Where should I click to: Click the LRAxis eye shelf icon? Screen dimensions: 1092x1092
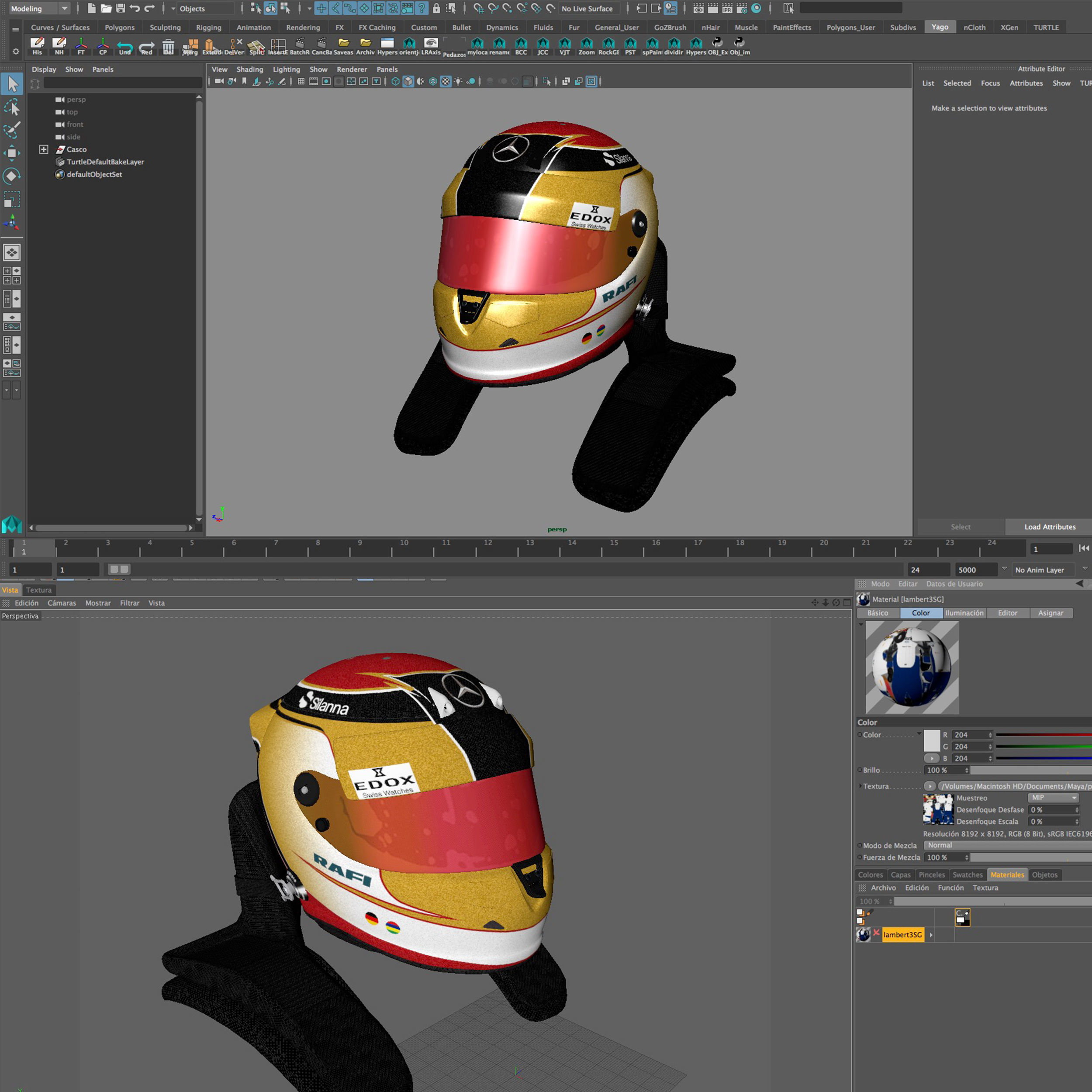click(x=431, y=46)
